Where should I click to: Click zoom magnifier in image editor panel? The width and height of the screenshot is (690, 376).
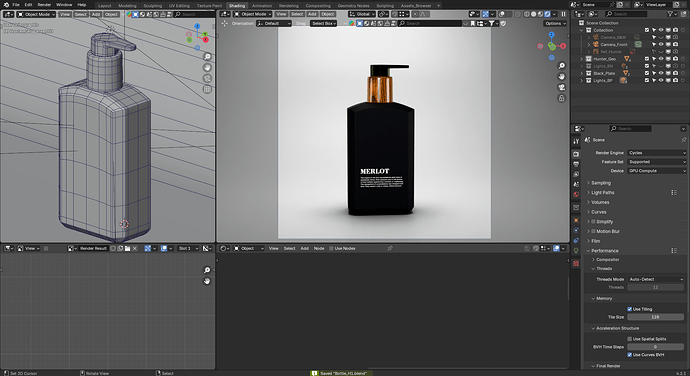[x=207, y=270]
